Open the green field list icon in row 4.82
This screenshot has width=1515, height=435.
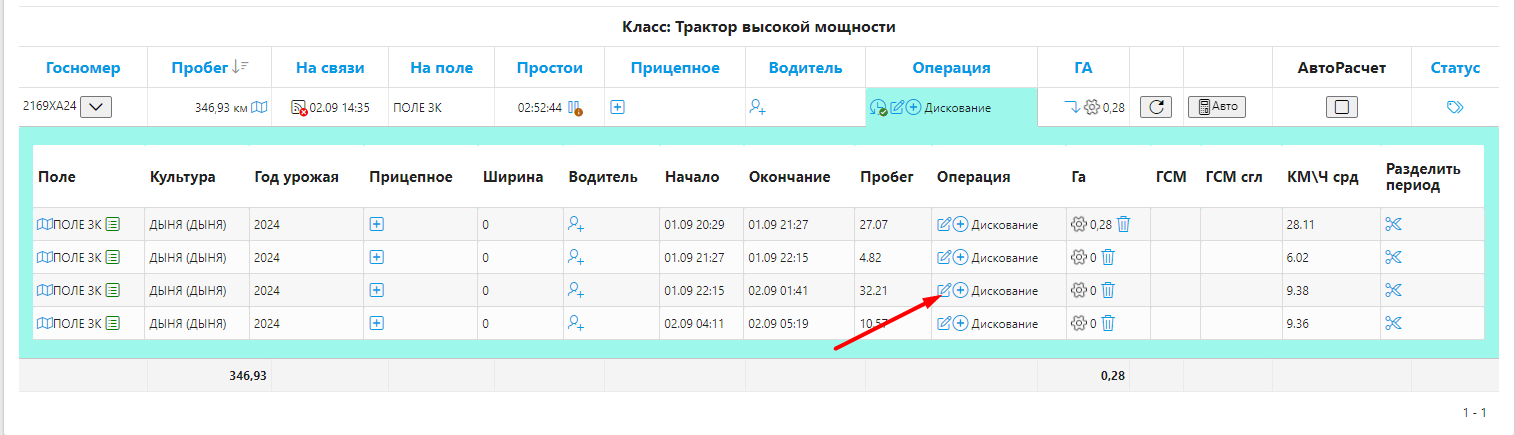[113, 257]
